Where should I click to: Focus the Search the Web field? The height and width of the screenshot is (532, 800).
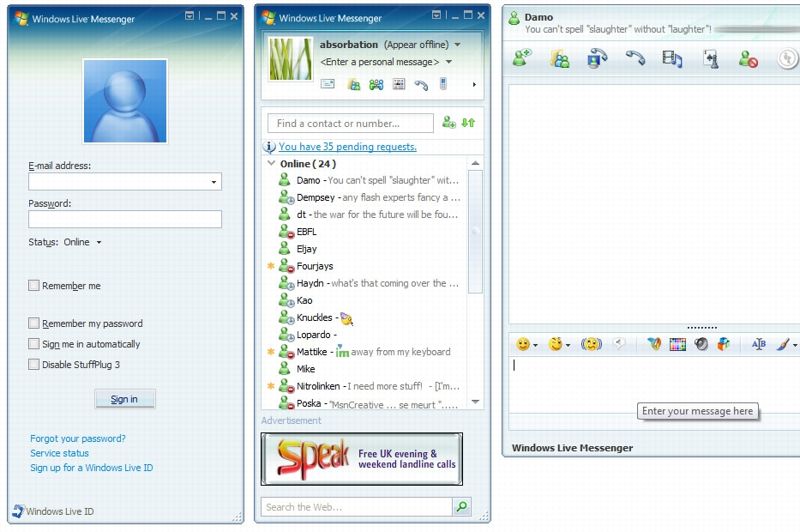click(357, 506)
